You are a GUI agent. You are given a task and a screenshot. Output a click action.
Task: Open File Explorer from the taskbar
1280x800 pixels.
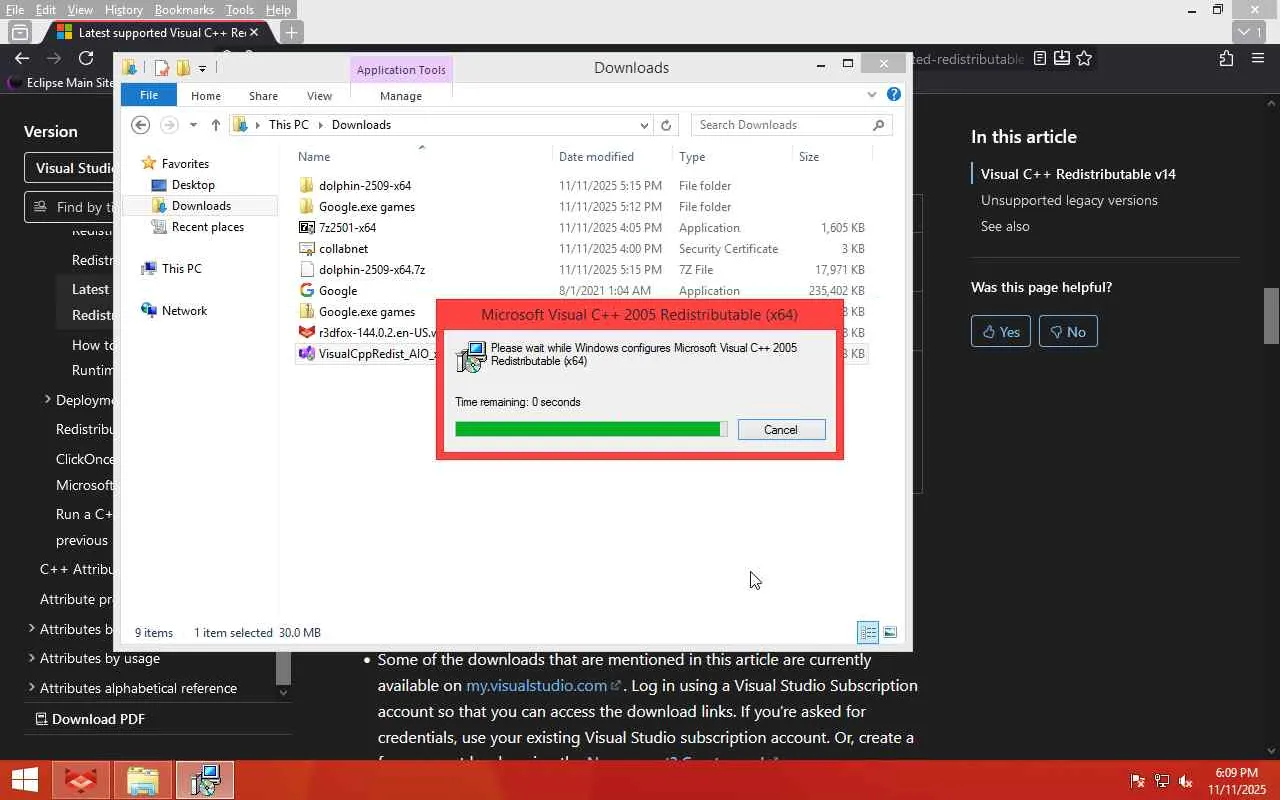(x=142, y=780)
